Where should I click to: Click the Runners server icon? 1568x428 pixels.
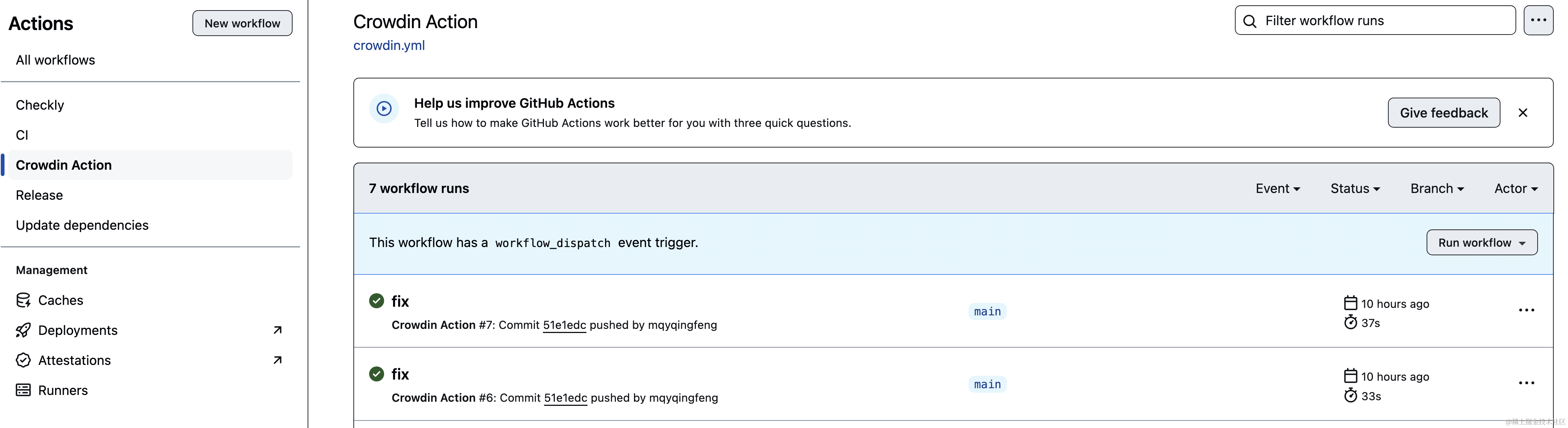[x=23, y=390]
